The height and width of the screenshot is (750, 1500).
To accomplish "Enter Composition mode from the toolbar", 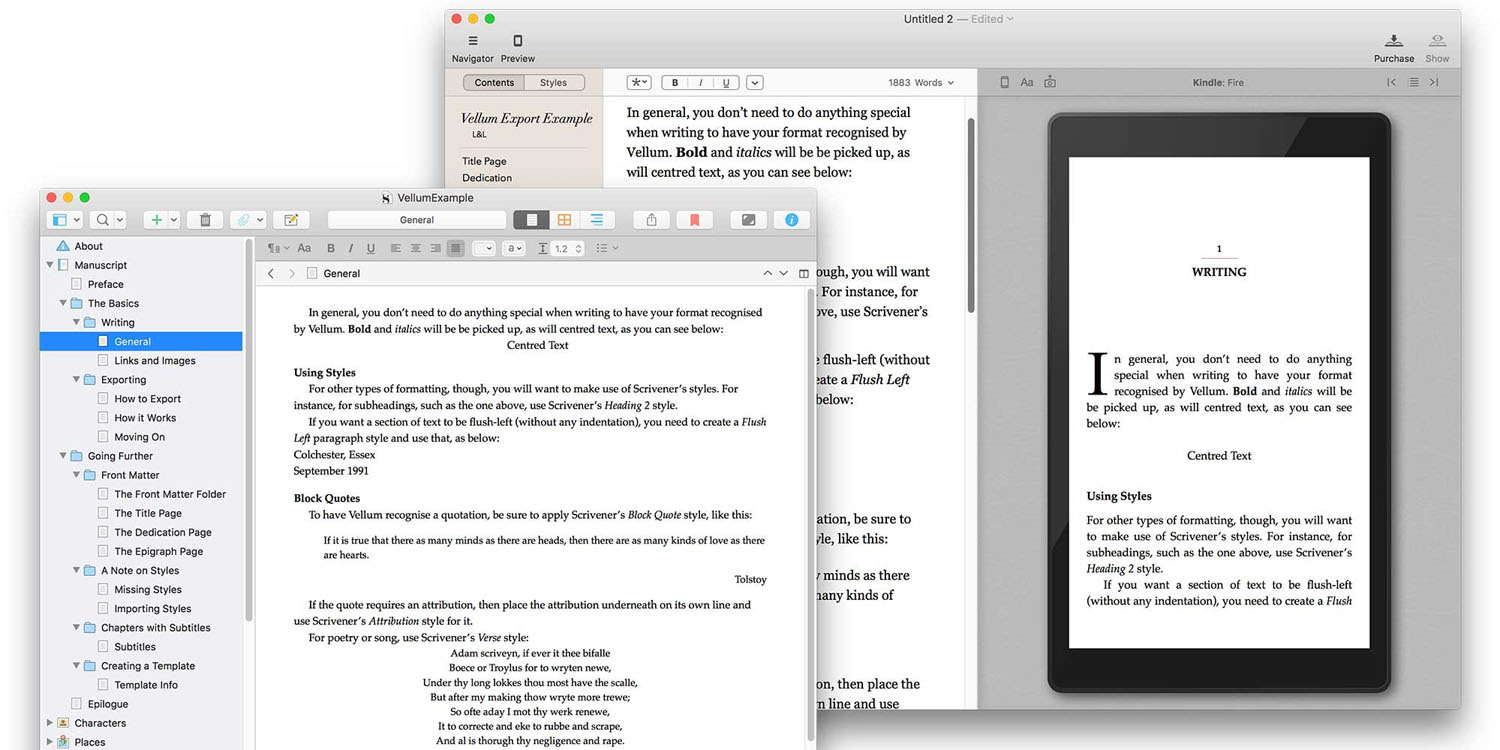I will click(748, 219).
